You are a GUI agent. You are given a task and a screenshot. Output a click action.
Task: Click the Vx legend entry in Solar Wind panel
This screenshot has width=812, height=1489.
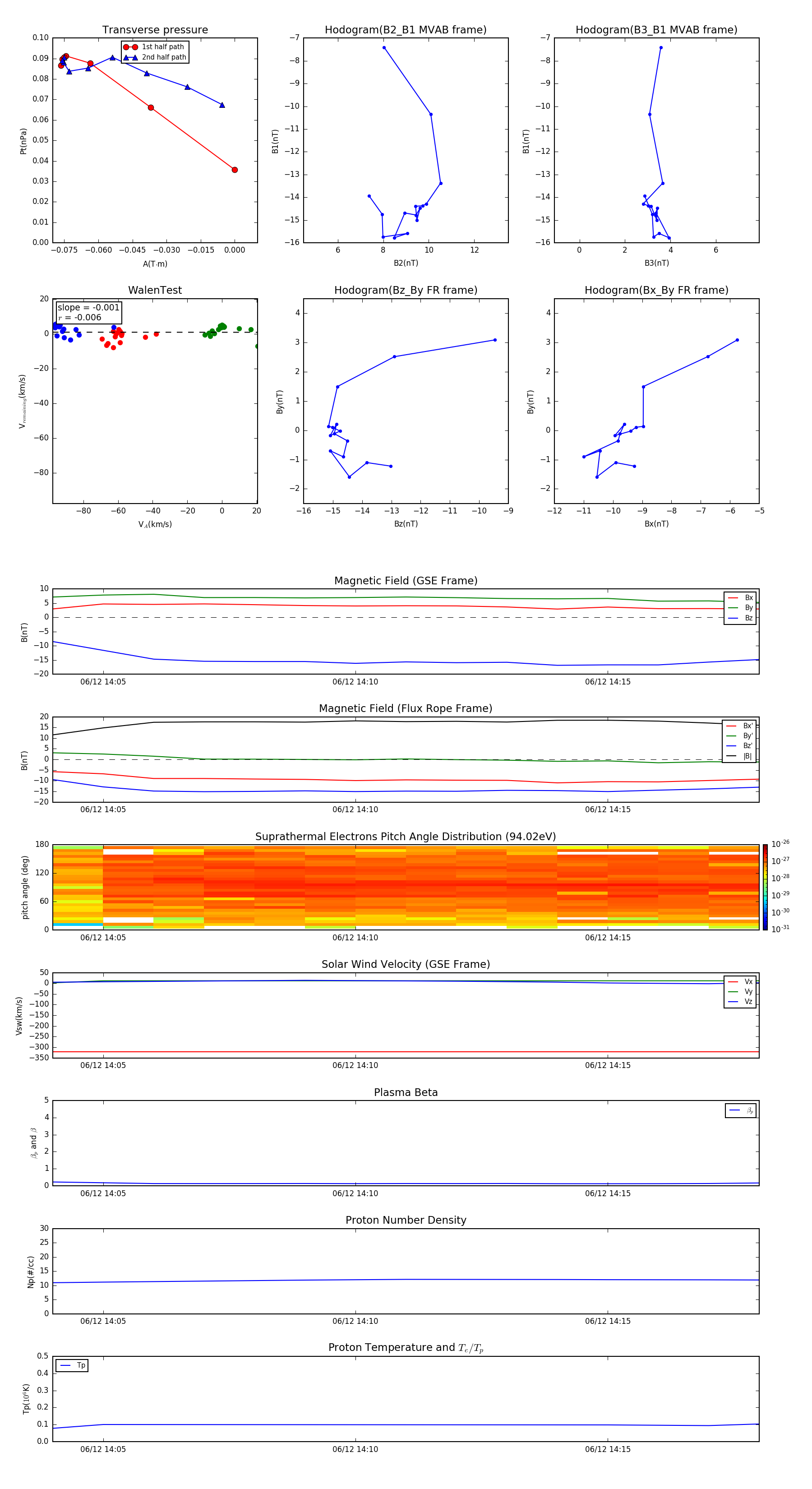740,981
